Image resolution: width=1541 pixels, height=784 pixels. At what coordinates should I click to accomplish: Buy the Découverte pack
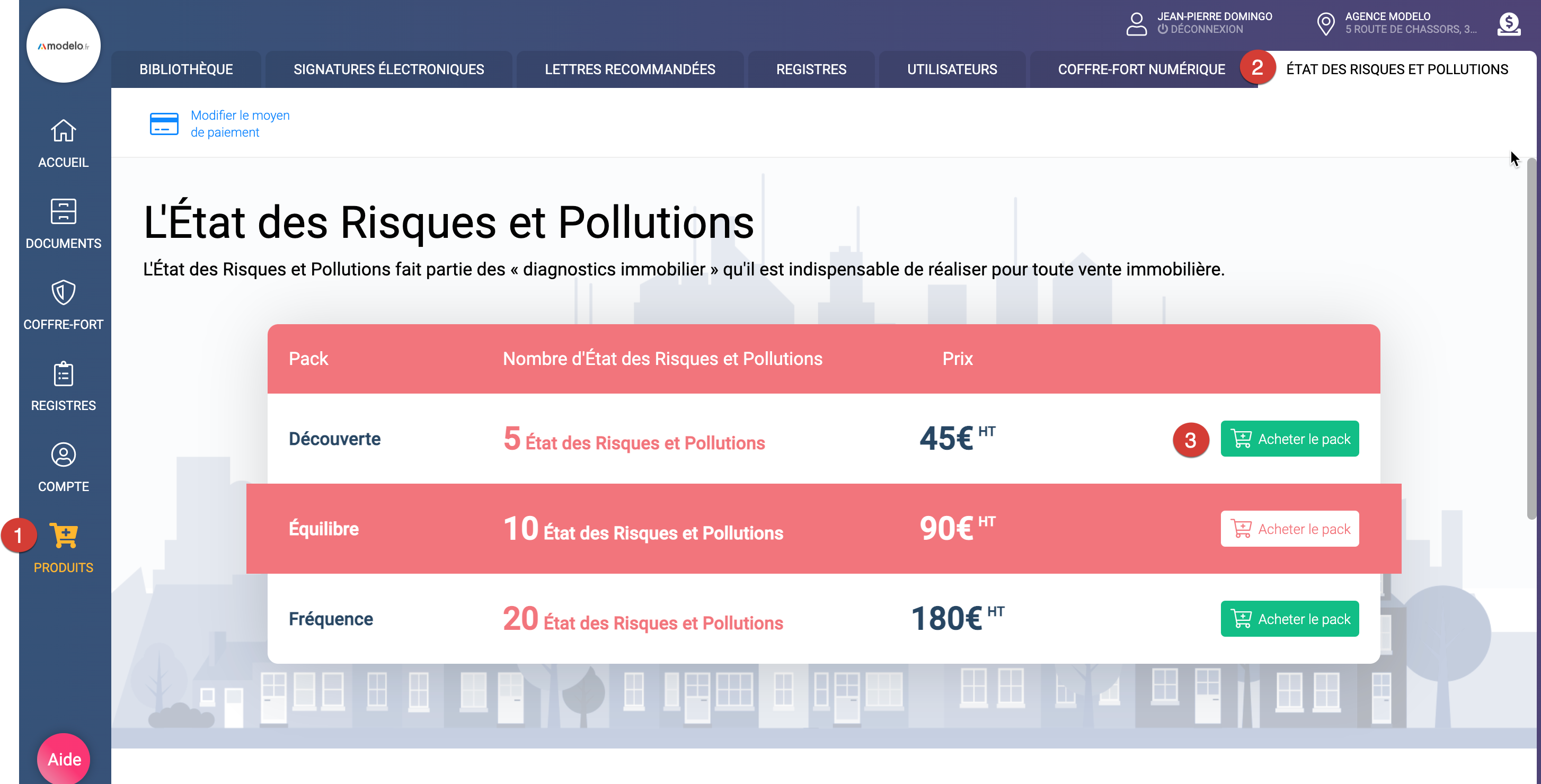pyautogui.click(x=1289, y=439)
